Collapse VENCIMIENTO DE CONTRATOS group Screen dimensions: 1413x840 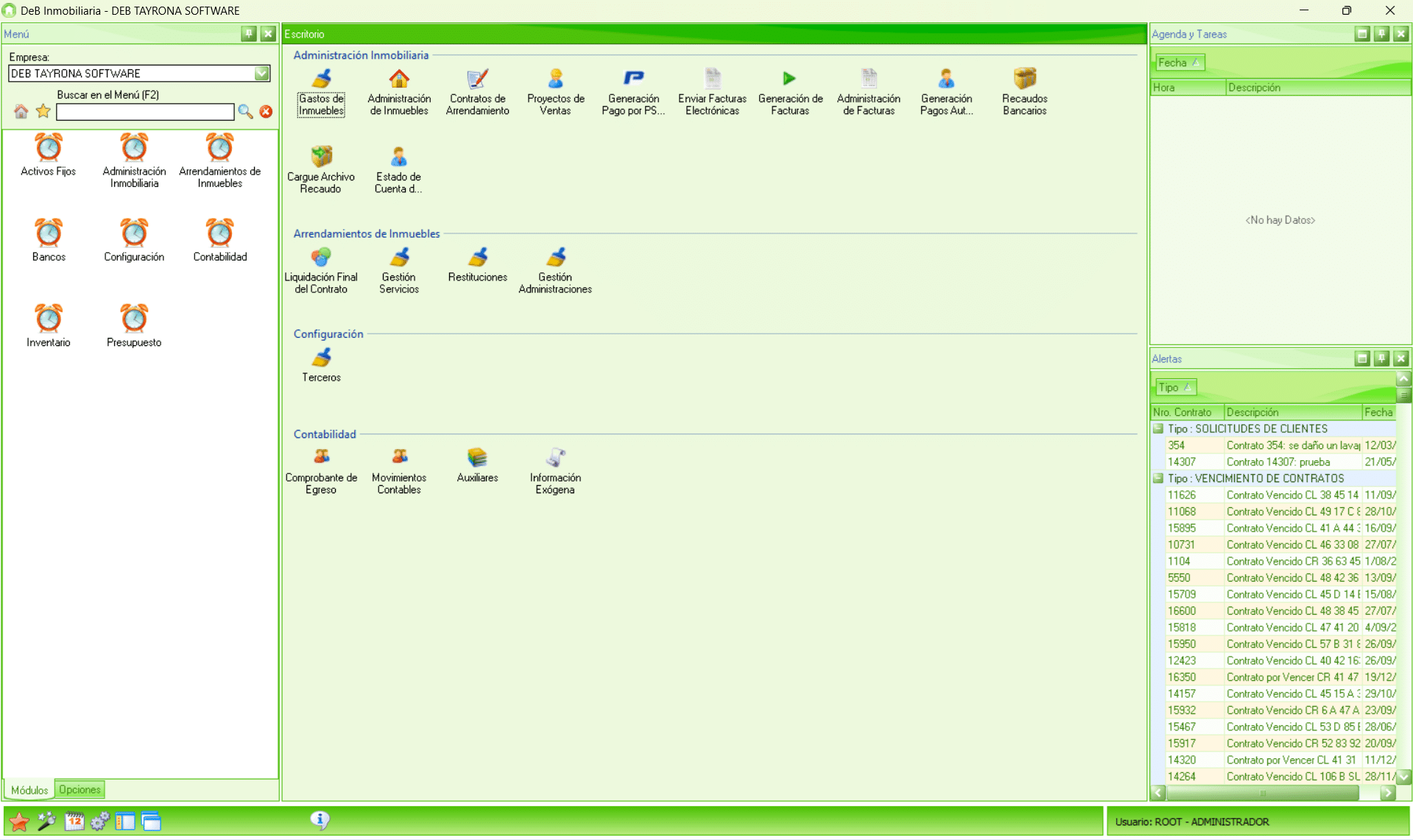click(1158, 479)
